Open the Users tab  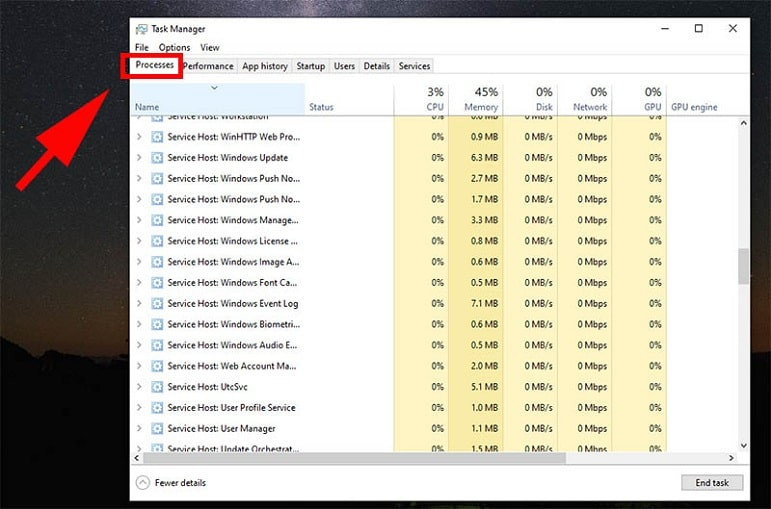point(344,66)
